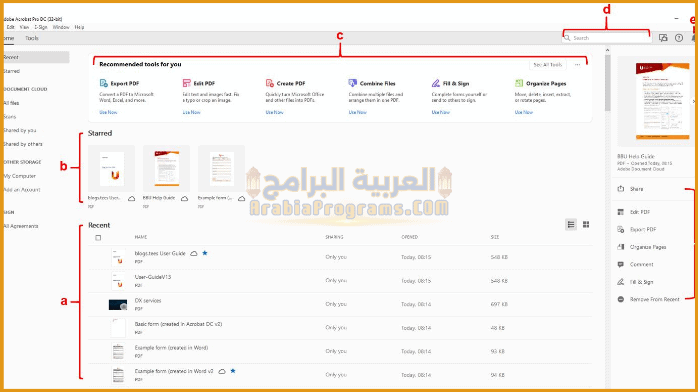This screenshot has height=392, width=698.
Task: Open the help question mark icon
Action: tap(679, 38)
